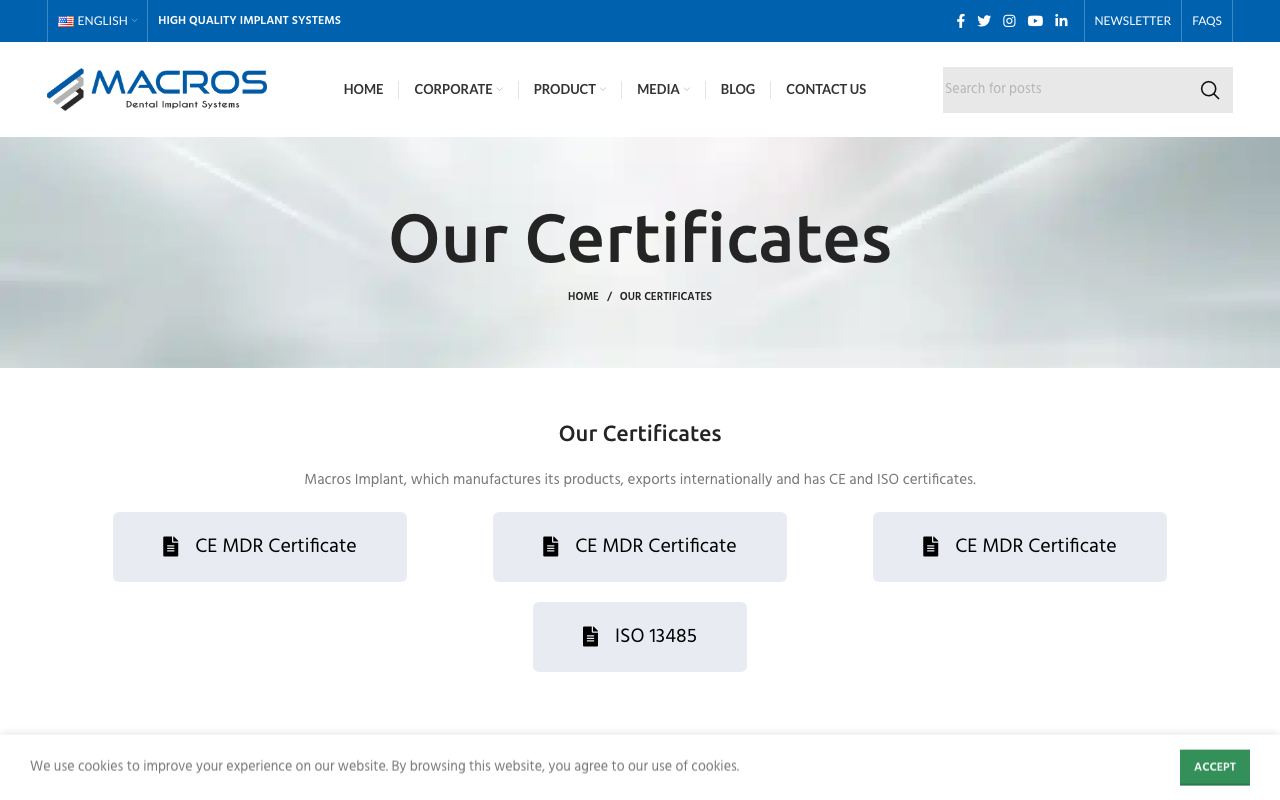
Task: Open the middle CE MDR Certificate button
Action: (x=640, y=547)
